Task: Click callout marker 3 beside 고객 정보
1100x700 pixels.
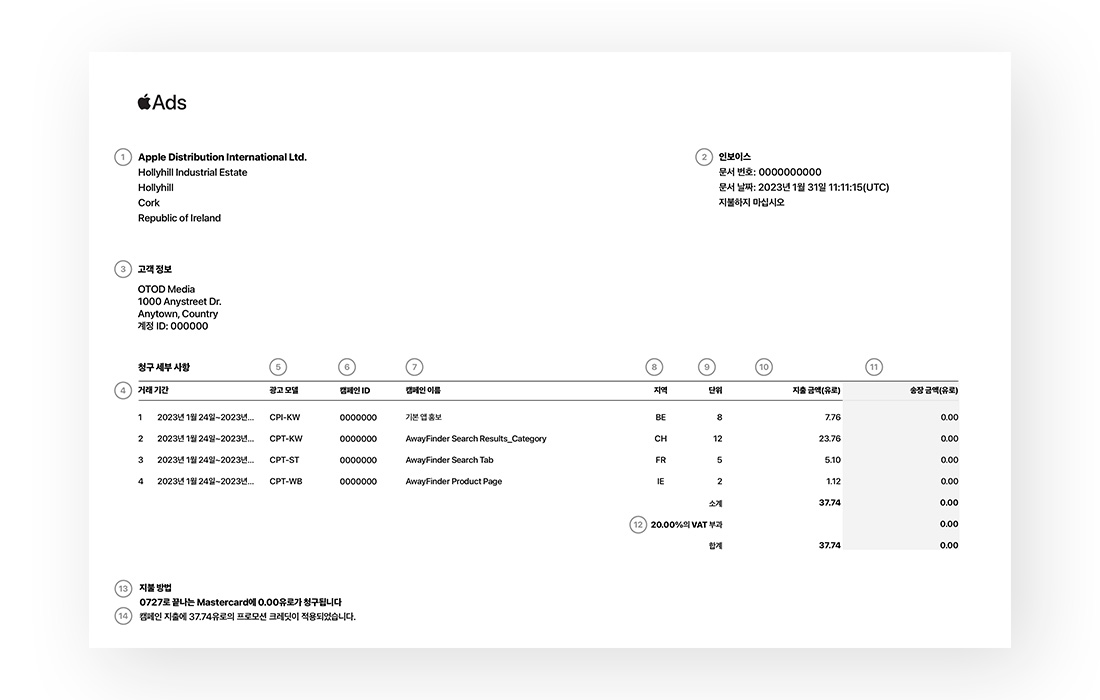Action: point(123,269)
